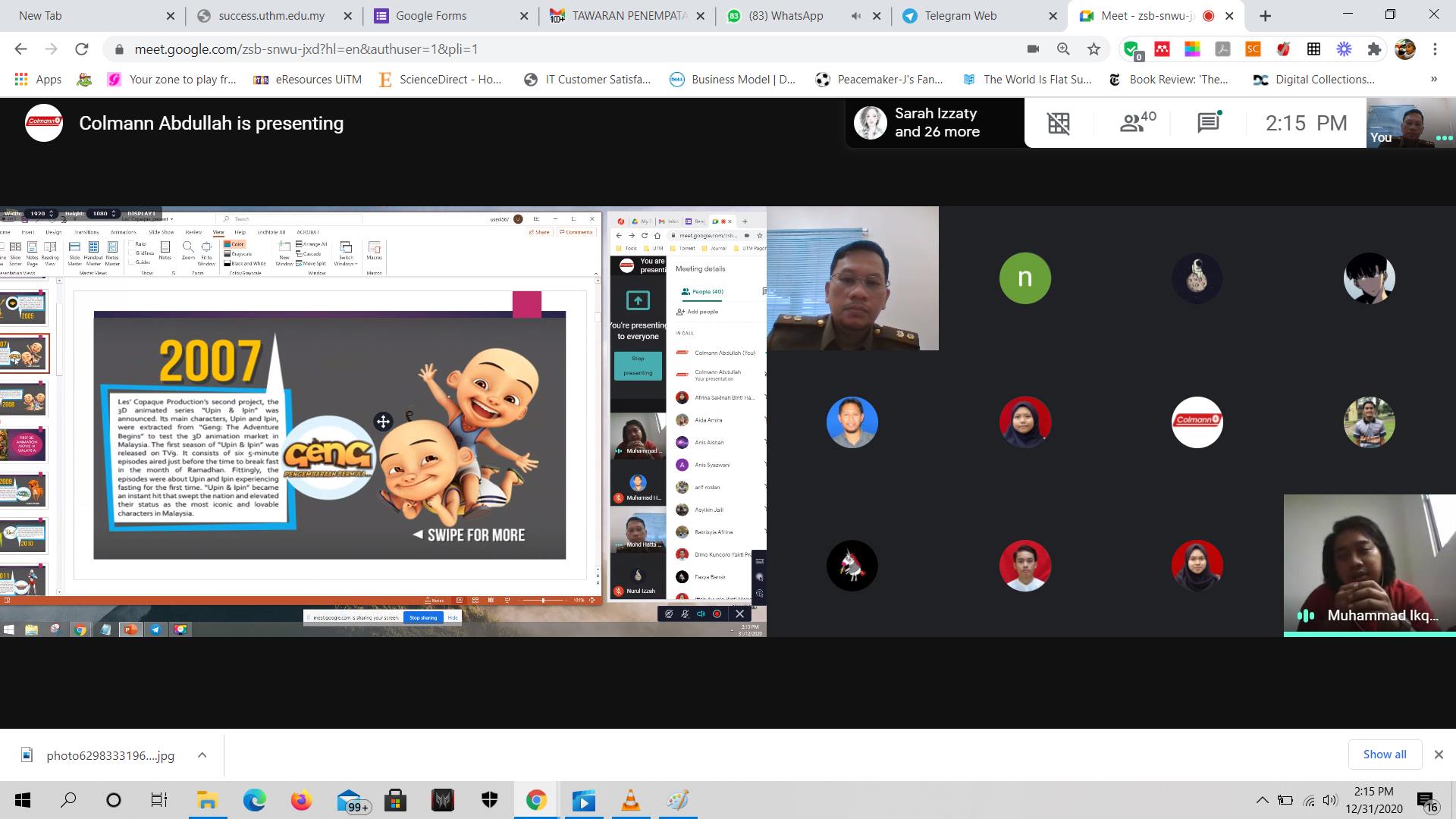Click the browser forward arrow
Viewport: 1456px width, 819px height.
tap(51, 49)
